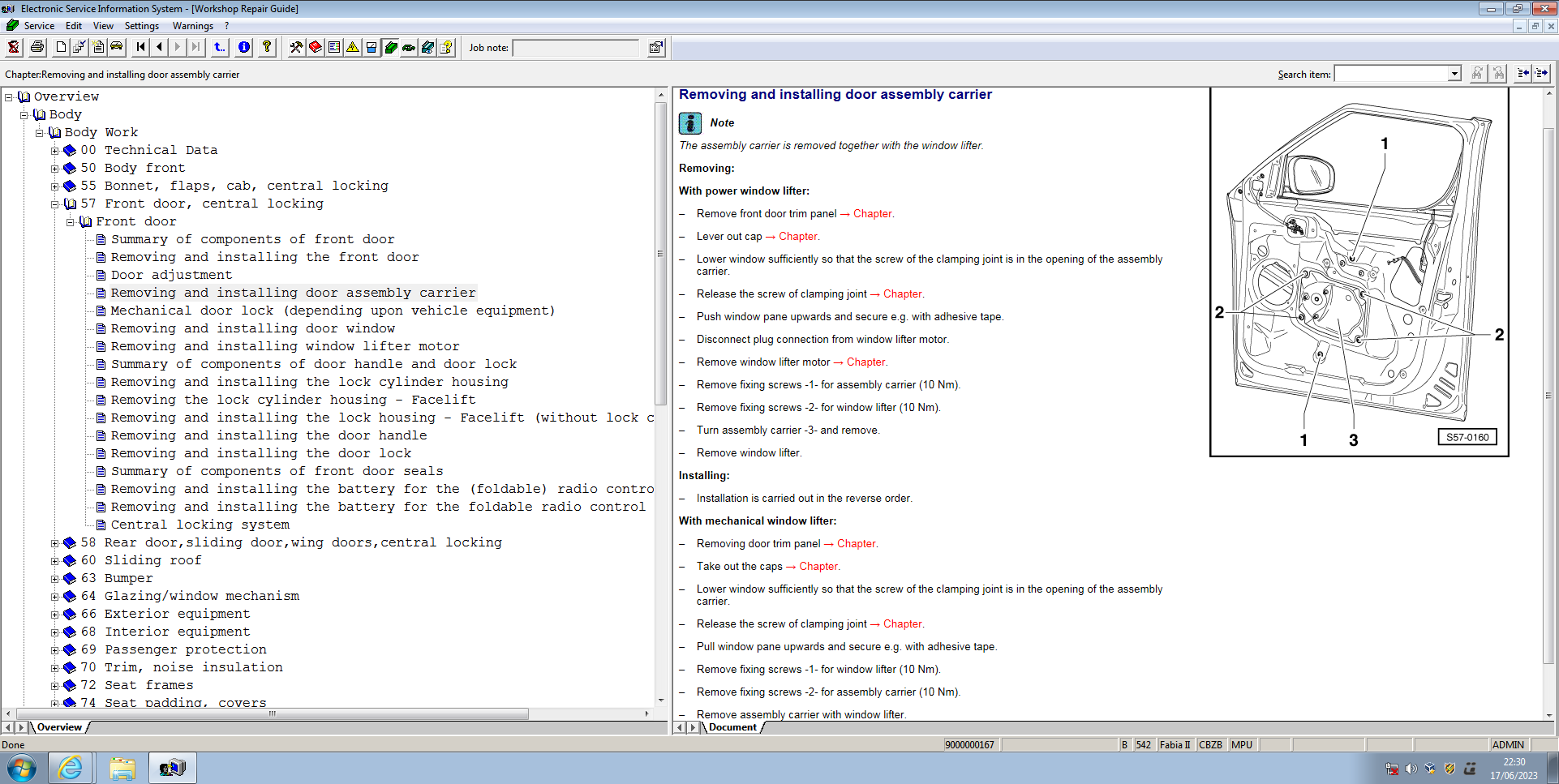Viewport: 1559px width, 784px height.
Task: Expand the 58 Rear door tree node
Action: pyautogui.click(x=55, y=543)
